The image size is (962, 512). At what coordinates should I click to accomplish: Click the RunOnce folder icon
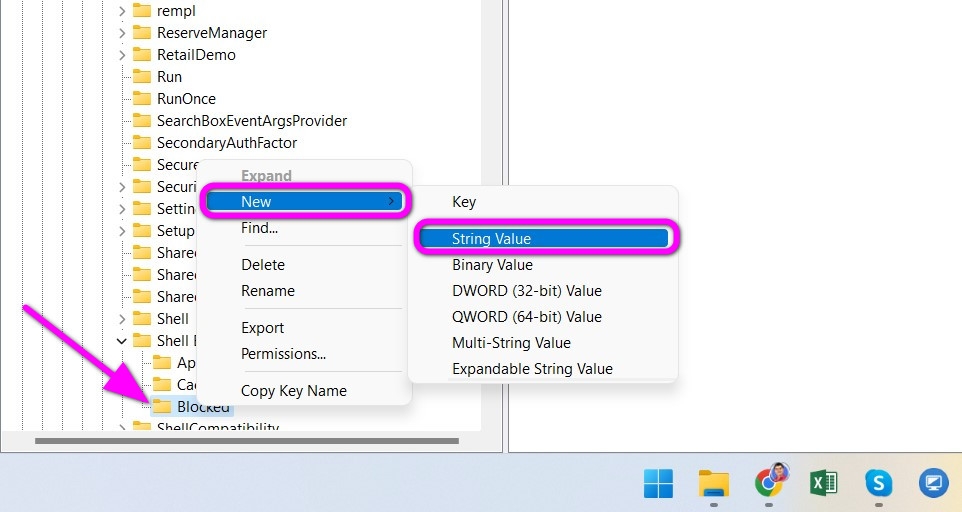click(142, 99)
